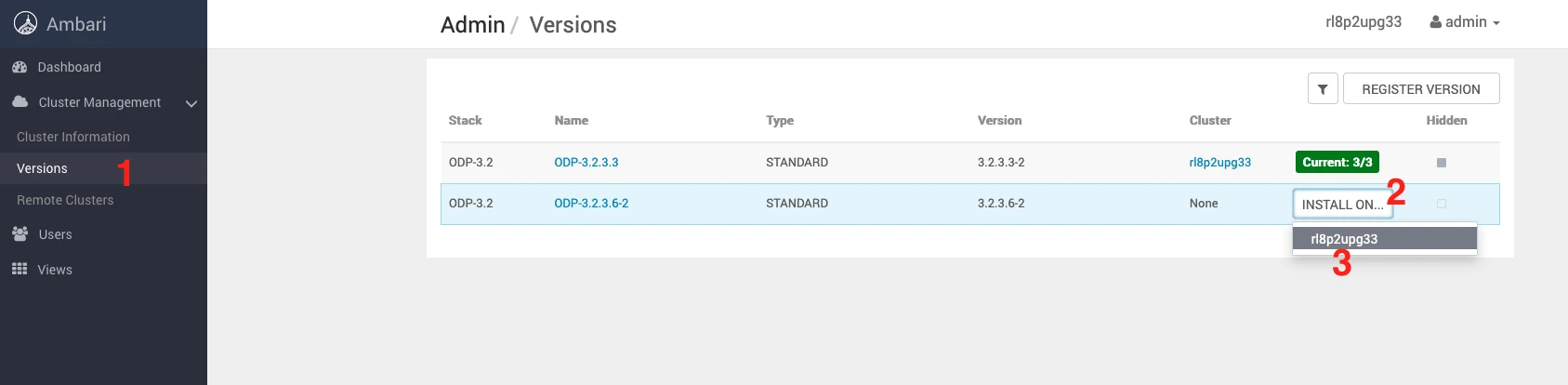Select rl8p2upg33 from install dropdown list
This screenshot has width=1568, height=385.
coord(1384,239)
